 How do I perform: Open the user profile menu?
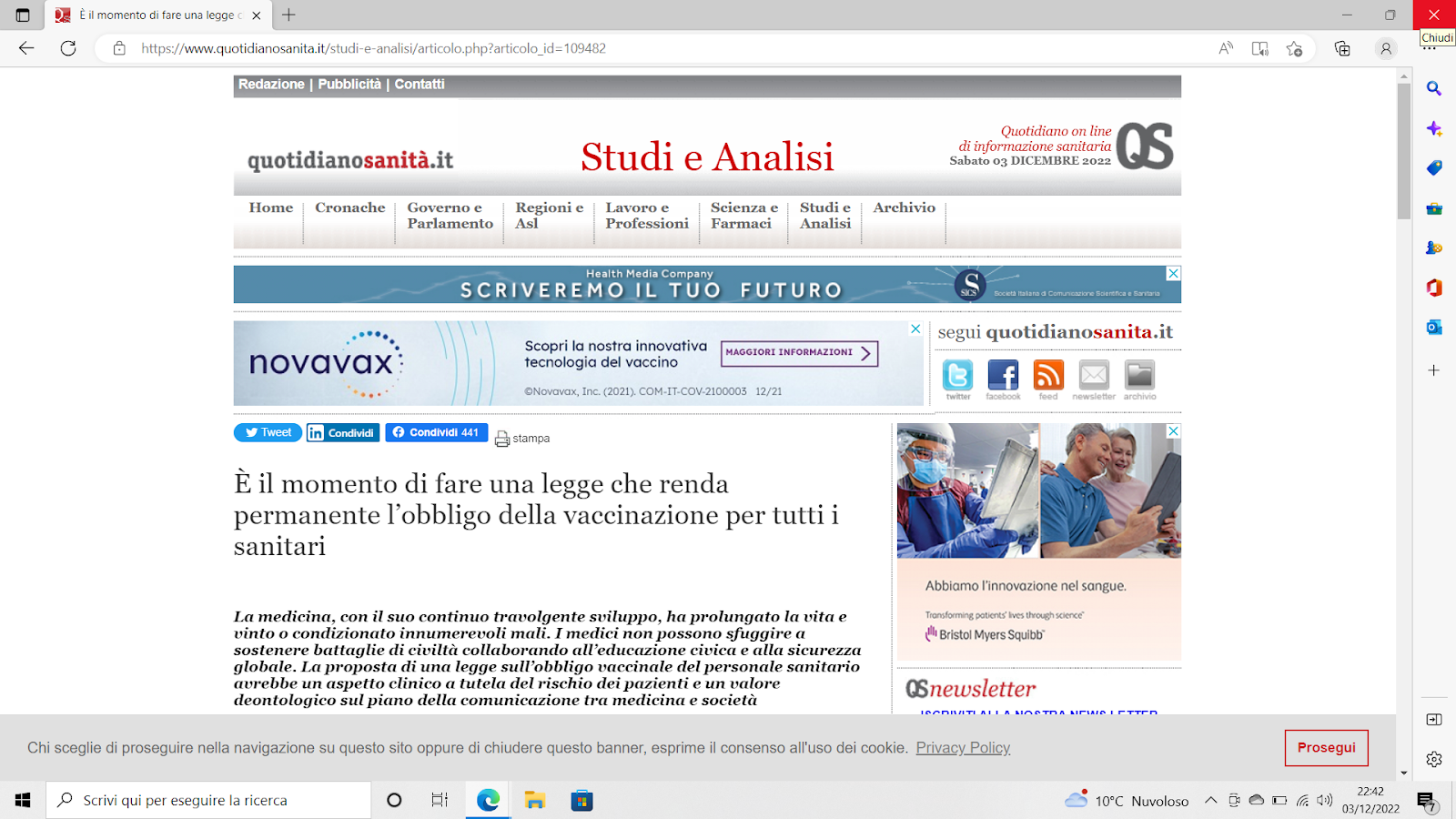tap(1386, 48)
